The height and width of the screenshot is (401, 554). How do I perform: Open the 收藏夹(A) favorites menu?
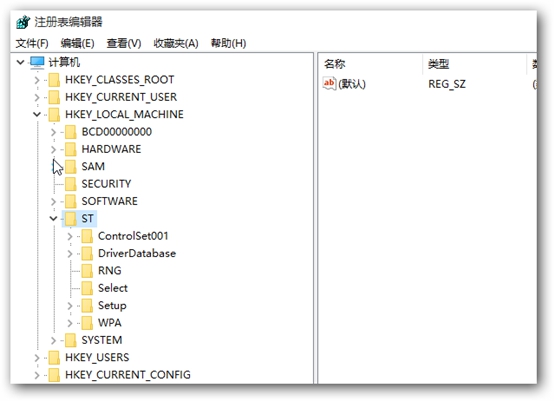pos(176,43)
